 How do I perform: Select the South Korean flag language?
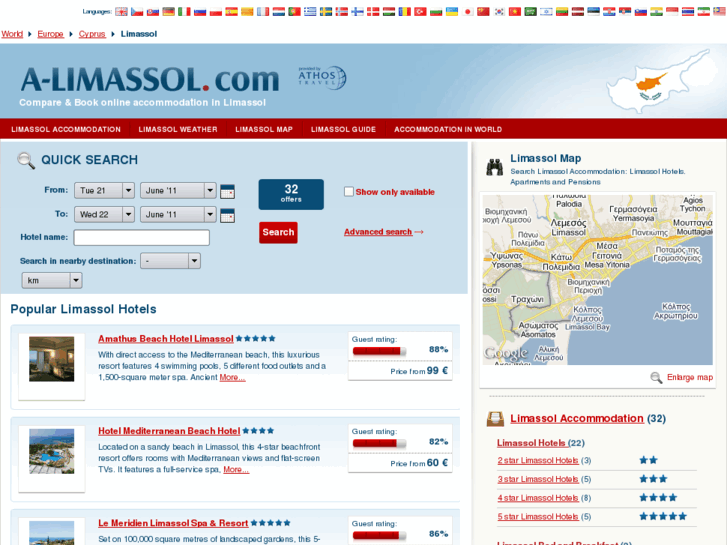click(x=499, y=12)
